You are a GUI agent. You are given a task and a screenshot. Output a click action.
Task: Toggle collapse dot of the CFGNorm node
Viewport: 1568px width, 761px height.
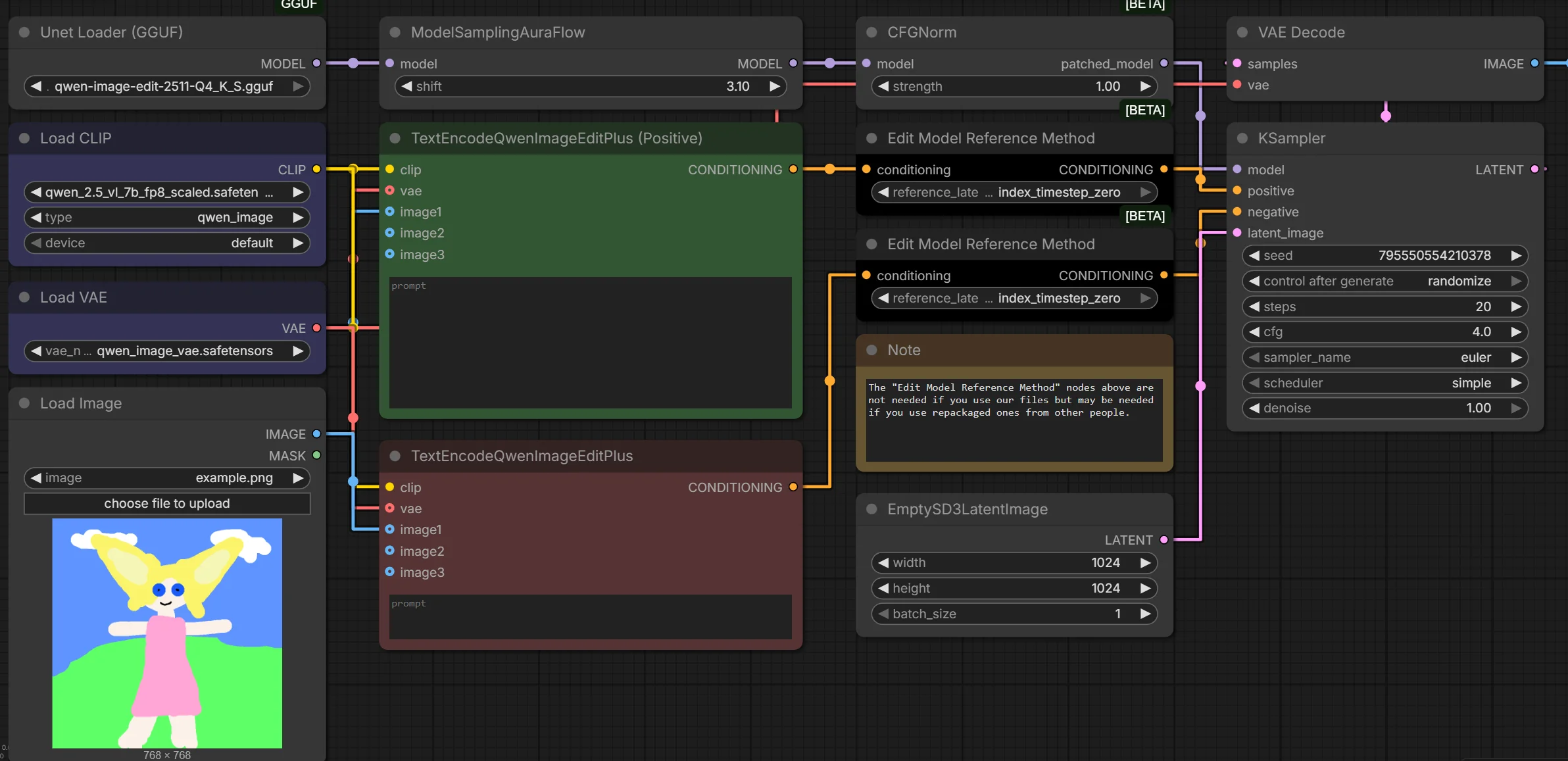tap(871, 32)
